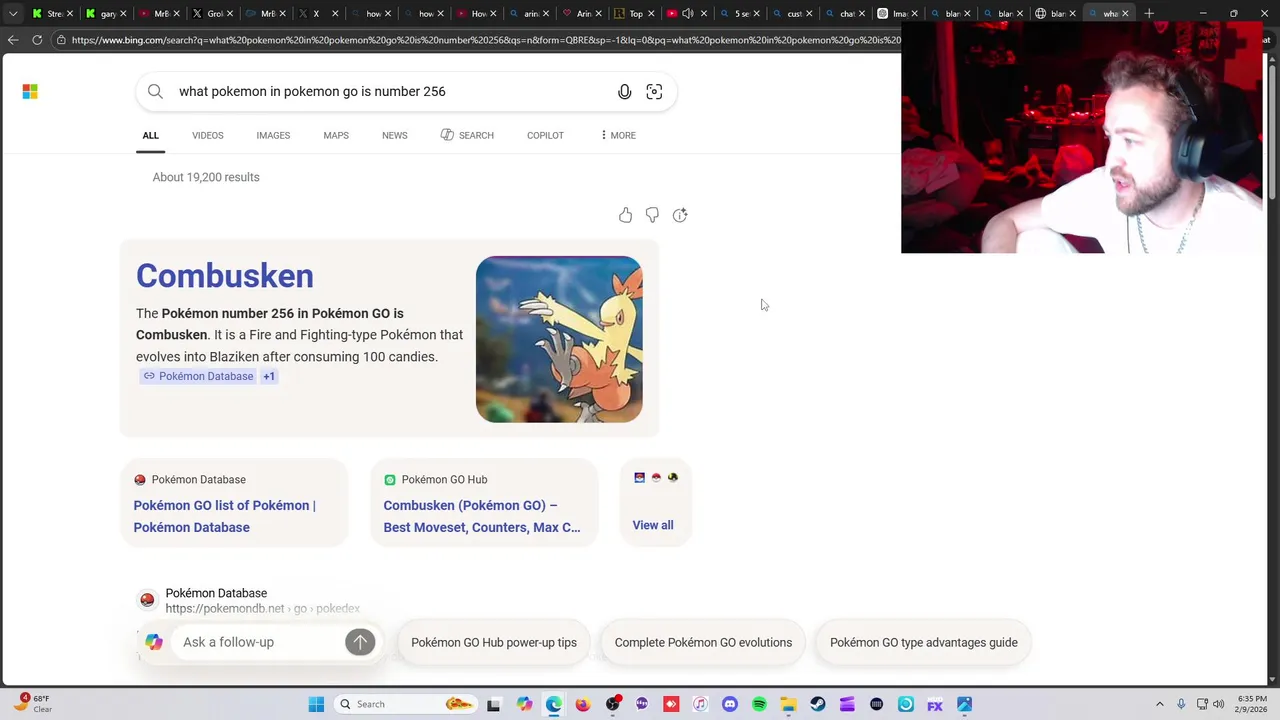Screen dimensions: 1280x720
Task: Click Pokémon GO Hub power-up tips suggestion
Action: click(x=494, y=642)
